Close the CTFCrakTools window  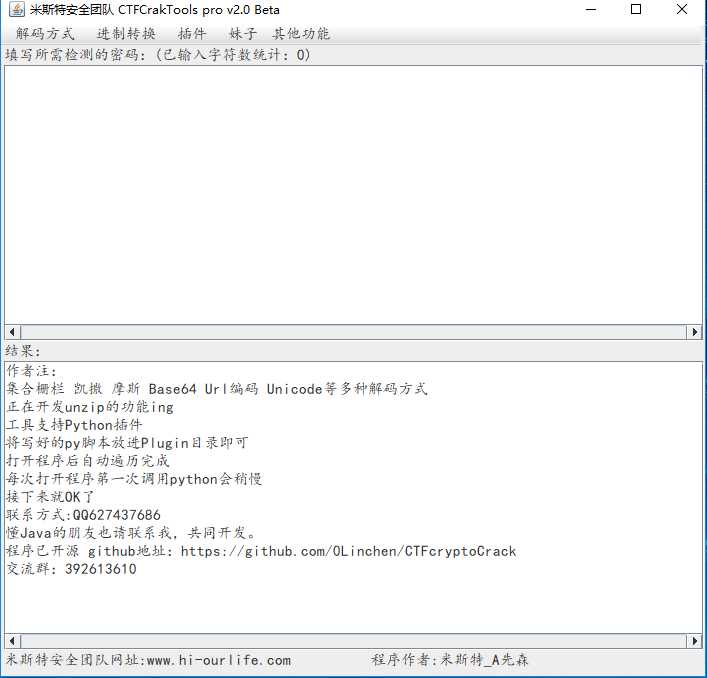[x=682, y=9]
